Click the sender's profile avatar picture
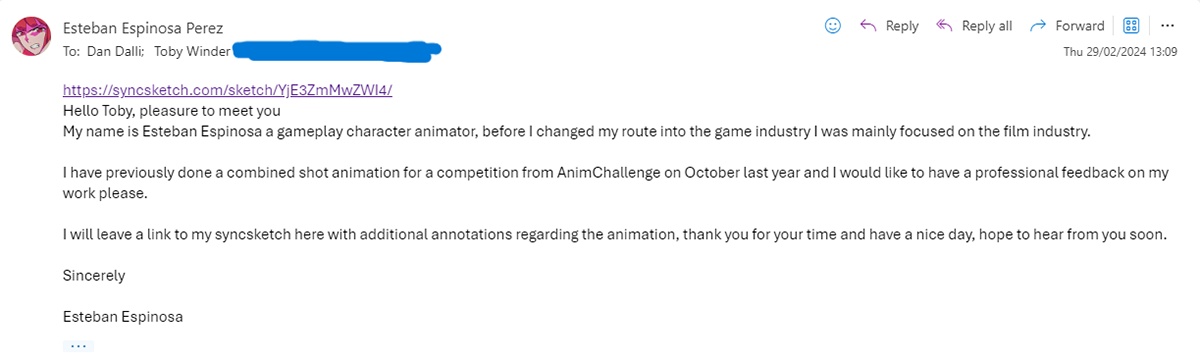Image resolution: width=1200 pixels, height=361 pixels. [x=32, y=37]
